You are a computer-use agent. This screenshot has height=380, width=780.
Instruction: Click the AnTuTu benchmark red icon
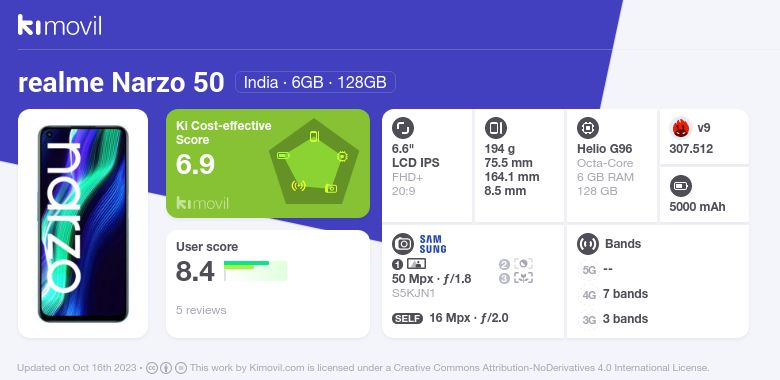tap(681, 128)
